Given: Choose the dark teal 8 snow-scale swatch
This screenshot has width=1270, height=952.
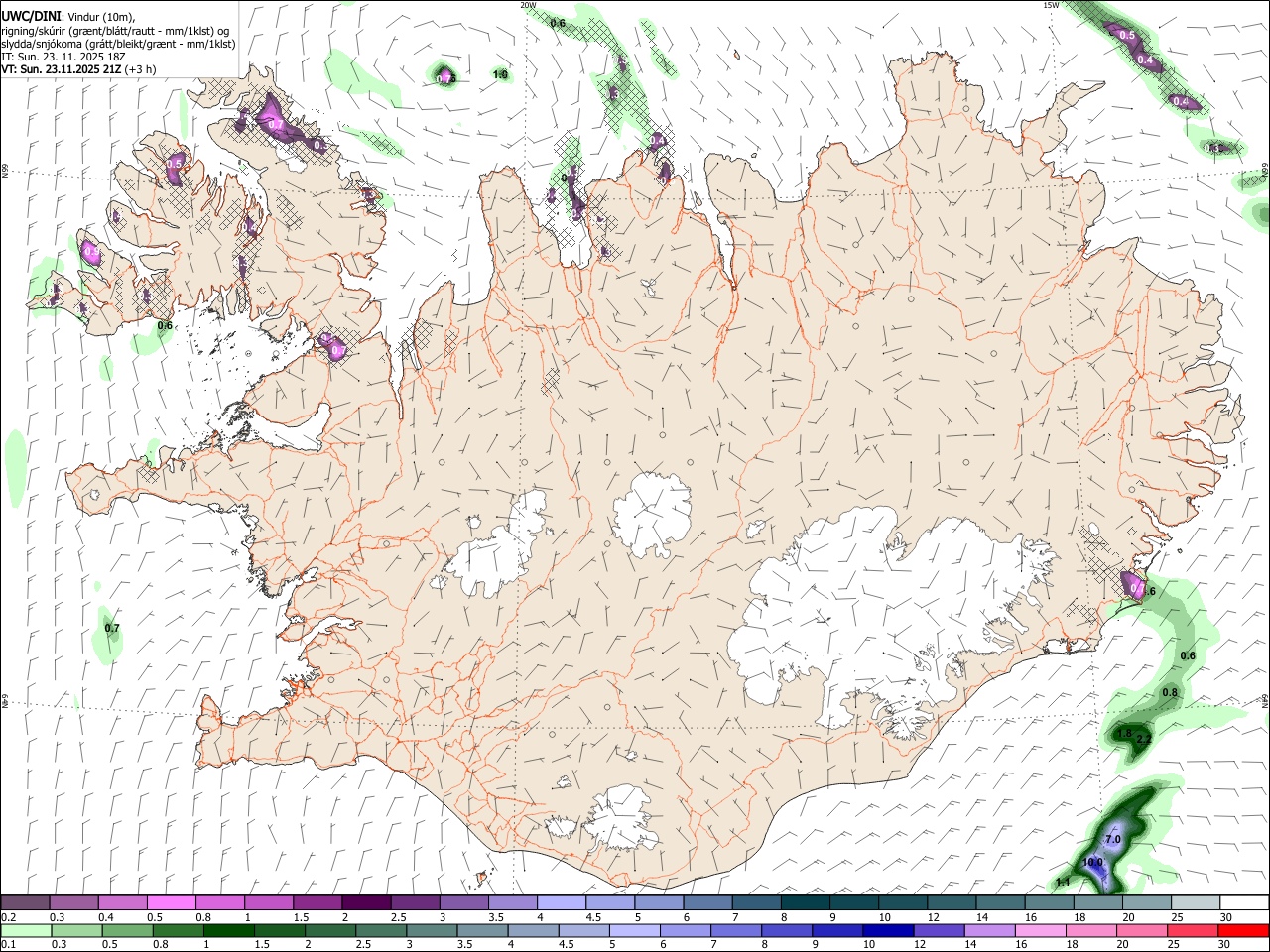Looking at the screenshot, I should (806, 902).
